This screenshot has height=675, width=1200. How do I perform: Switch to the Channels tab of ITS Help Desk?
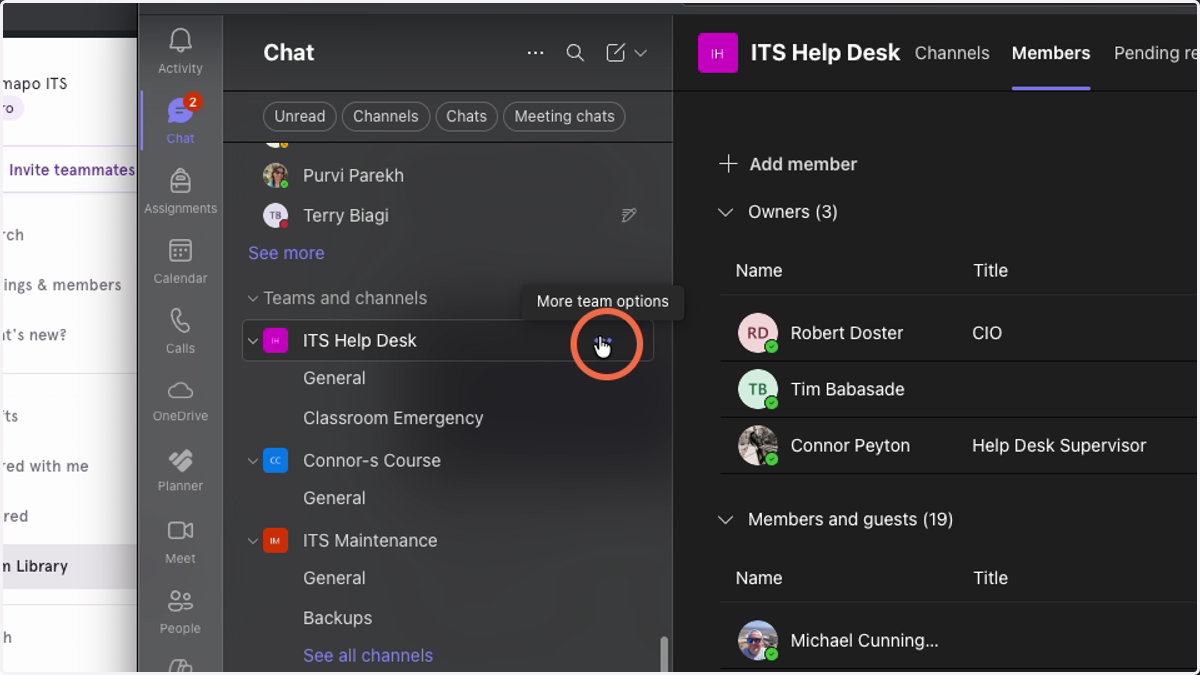pos(952,53)
